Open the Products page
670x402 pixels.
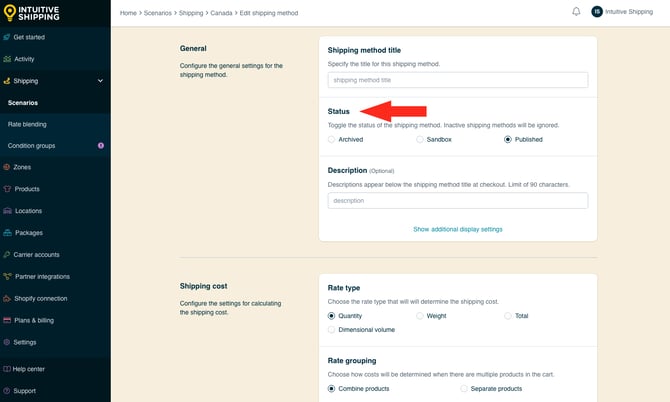click(27, 189)
